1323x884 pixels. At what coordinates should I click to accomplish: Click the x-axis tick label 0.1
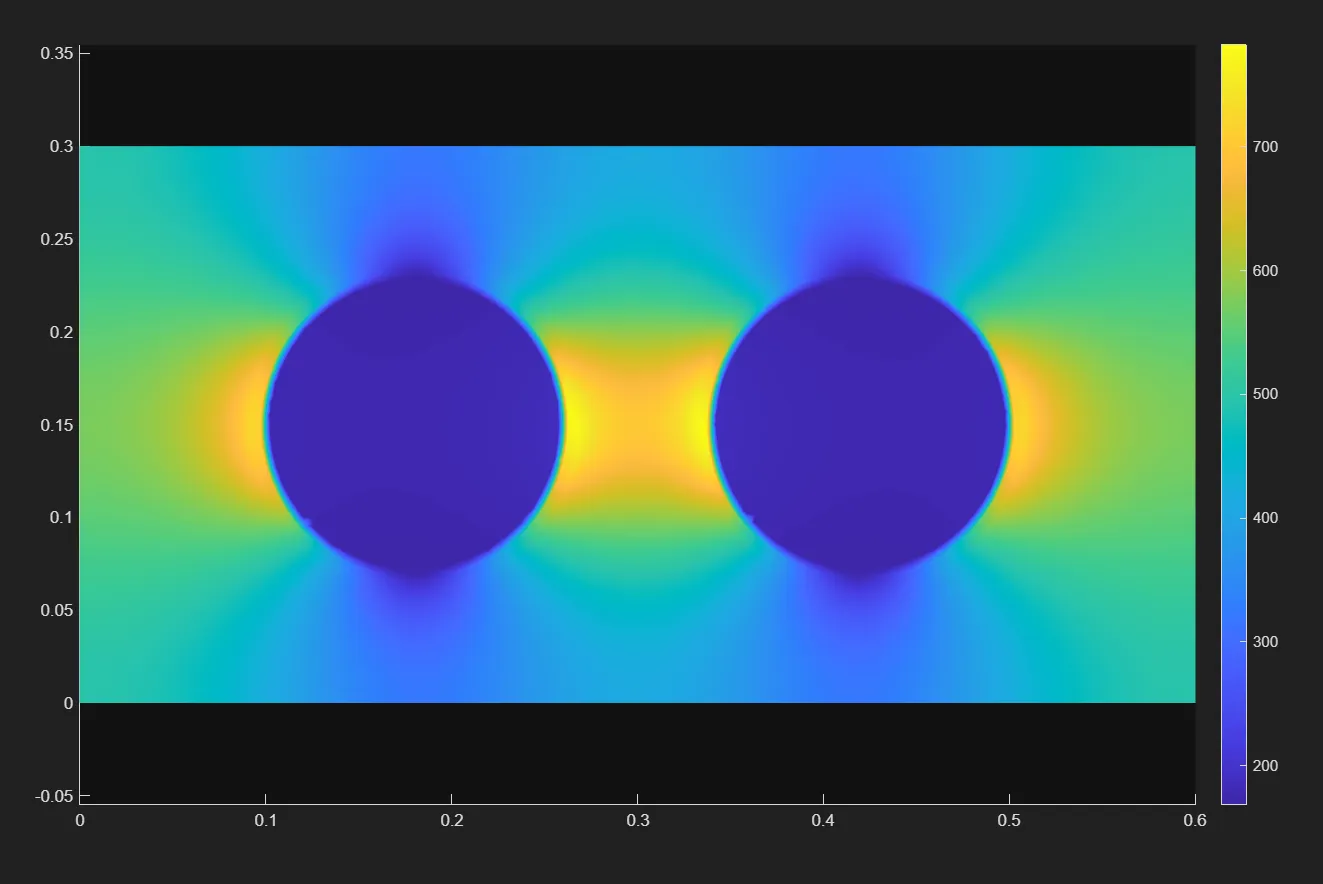pyautogui.click(x=265, y=821)
